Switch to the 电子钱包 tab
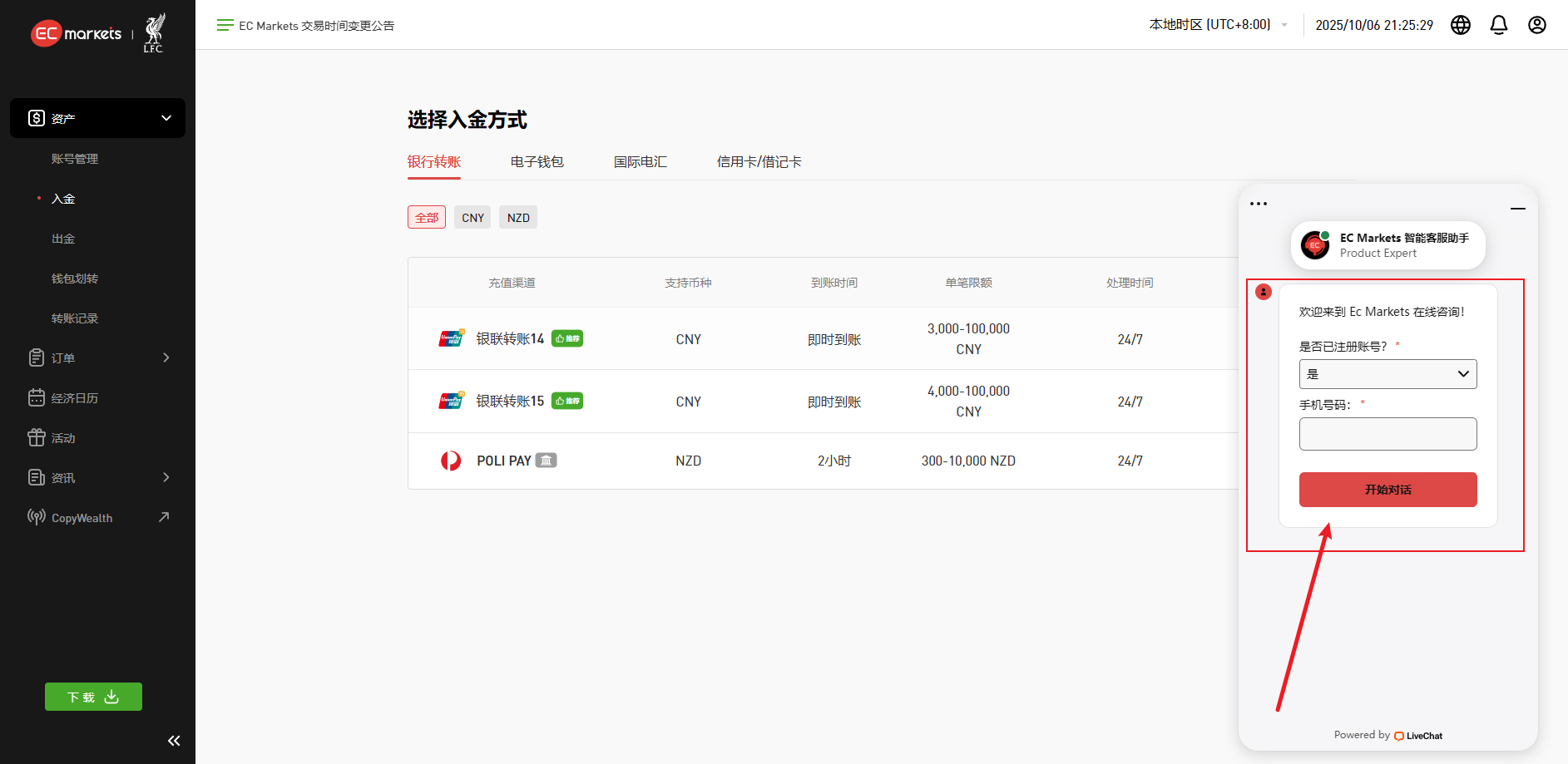The width and height of the screenshot is (1568, 764). [537, 161]
